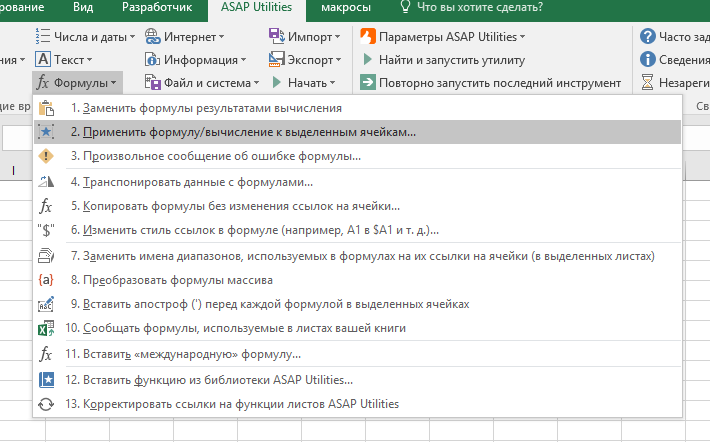710x442 pixels.
Task: Click the lightbulb icon in the Tell Me box
Action: [x=405, y=7]
